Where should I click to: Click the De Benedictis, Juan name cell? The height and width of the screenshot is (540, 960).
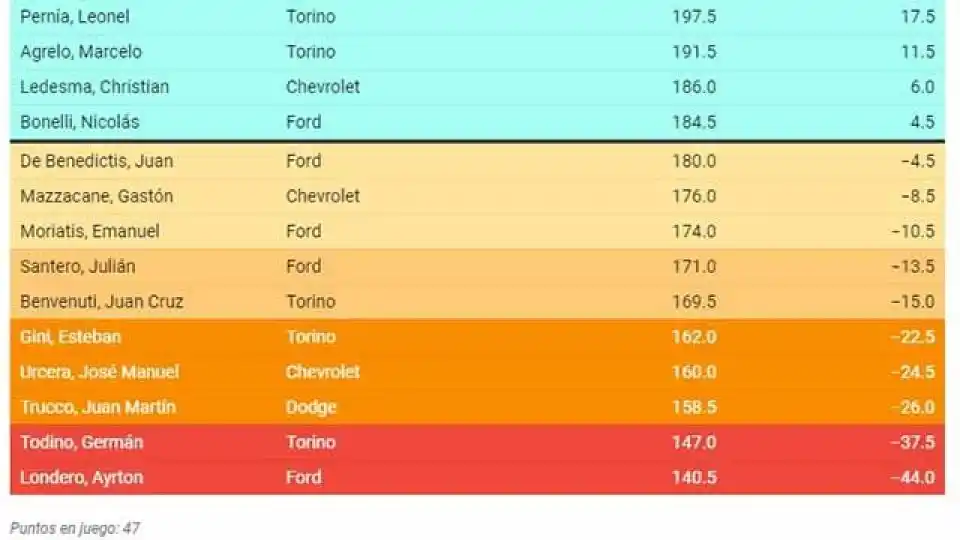tap(96, 161)
